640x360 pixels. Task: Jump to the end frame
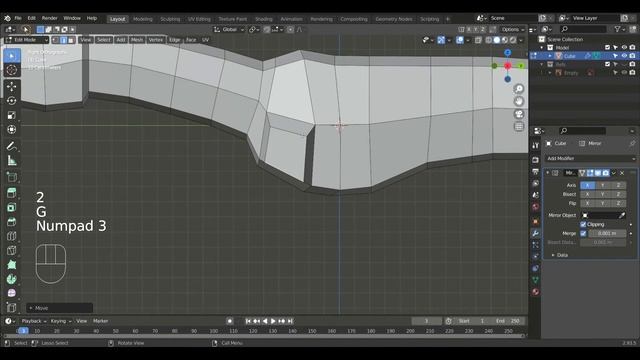(x=290, y=321)
